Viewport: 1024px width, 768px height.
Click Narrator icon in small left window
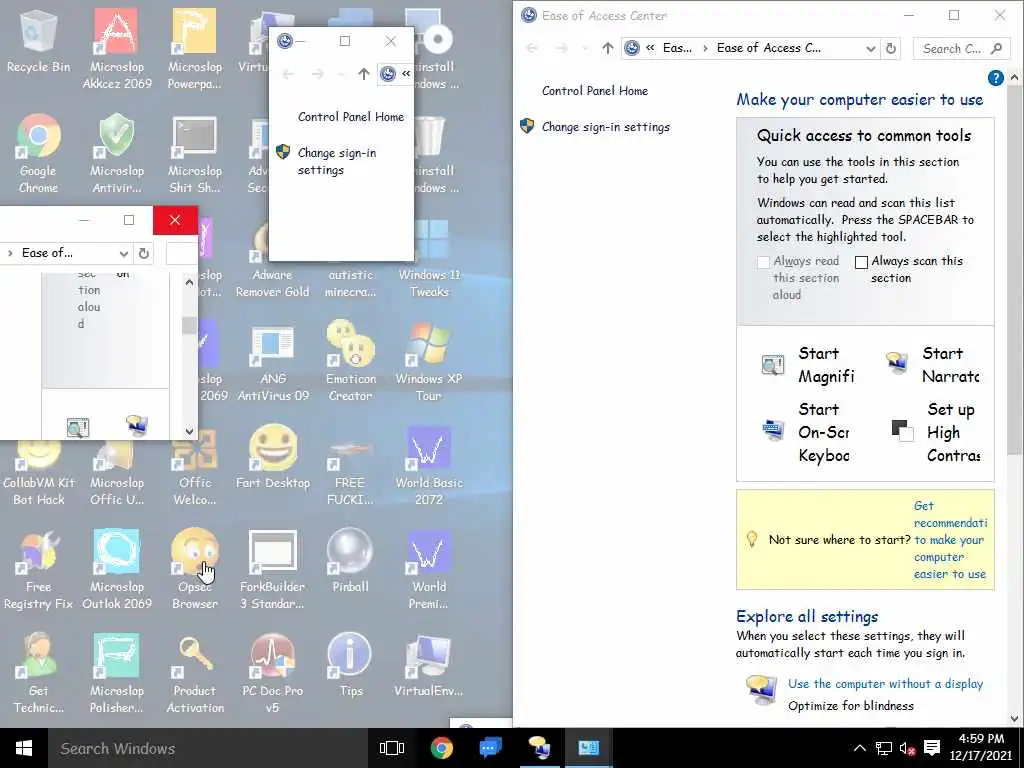[136, 425]
